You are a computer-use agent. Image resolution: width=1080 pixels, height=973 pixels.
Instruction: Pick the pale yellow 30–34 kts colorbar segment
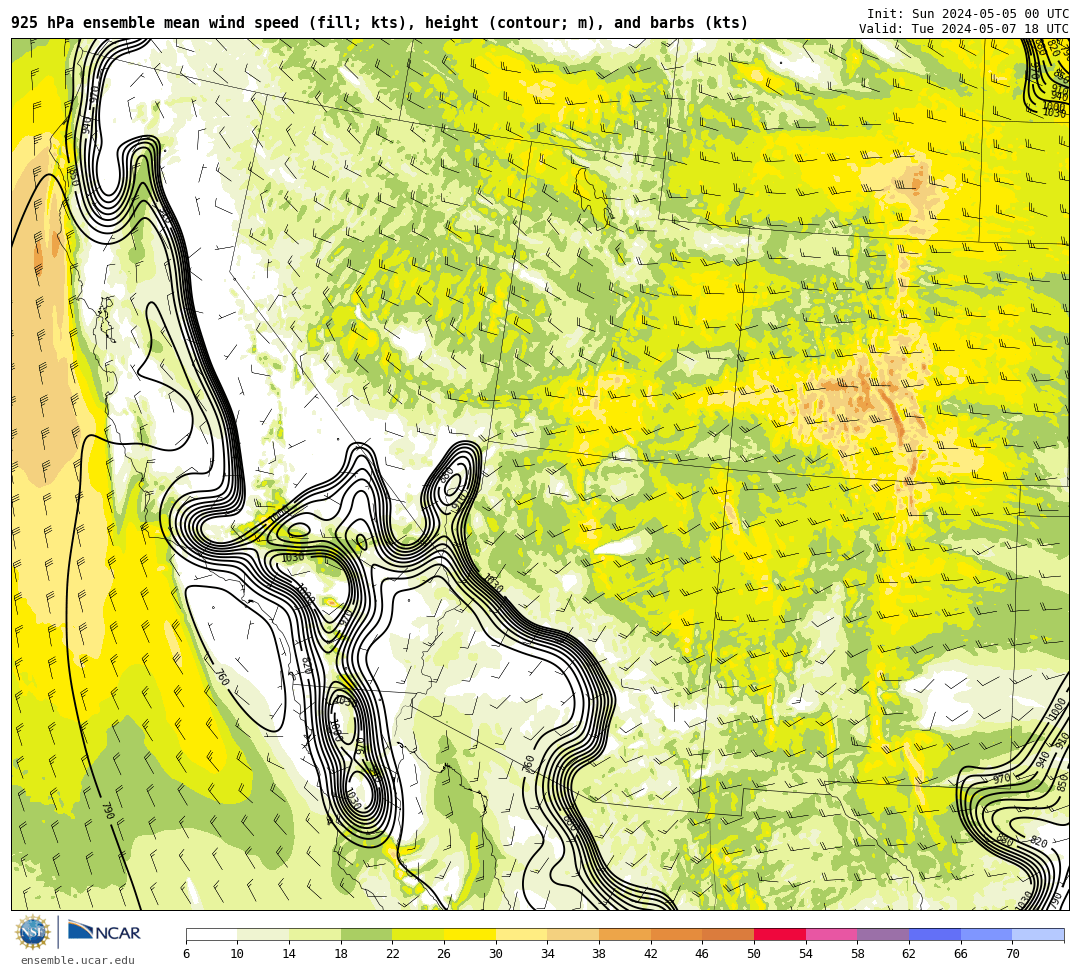coord(521,934)
